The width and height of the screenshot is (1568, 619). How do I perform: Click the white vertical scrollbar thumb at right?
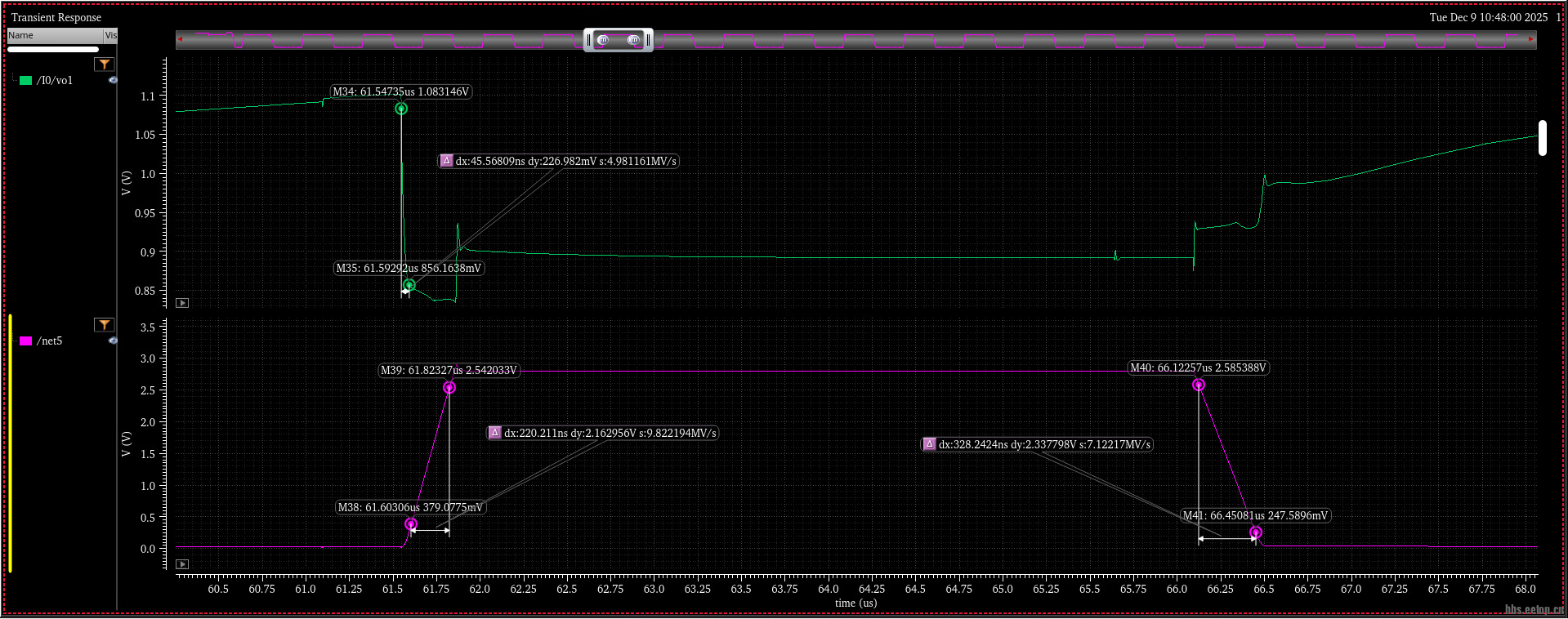[x=1542, y=138]
